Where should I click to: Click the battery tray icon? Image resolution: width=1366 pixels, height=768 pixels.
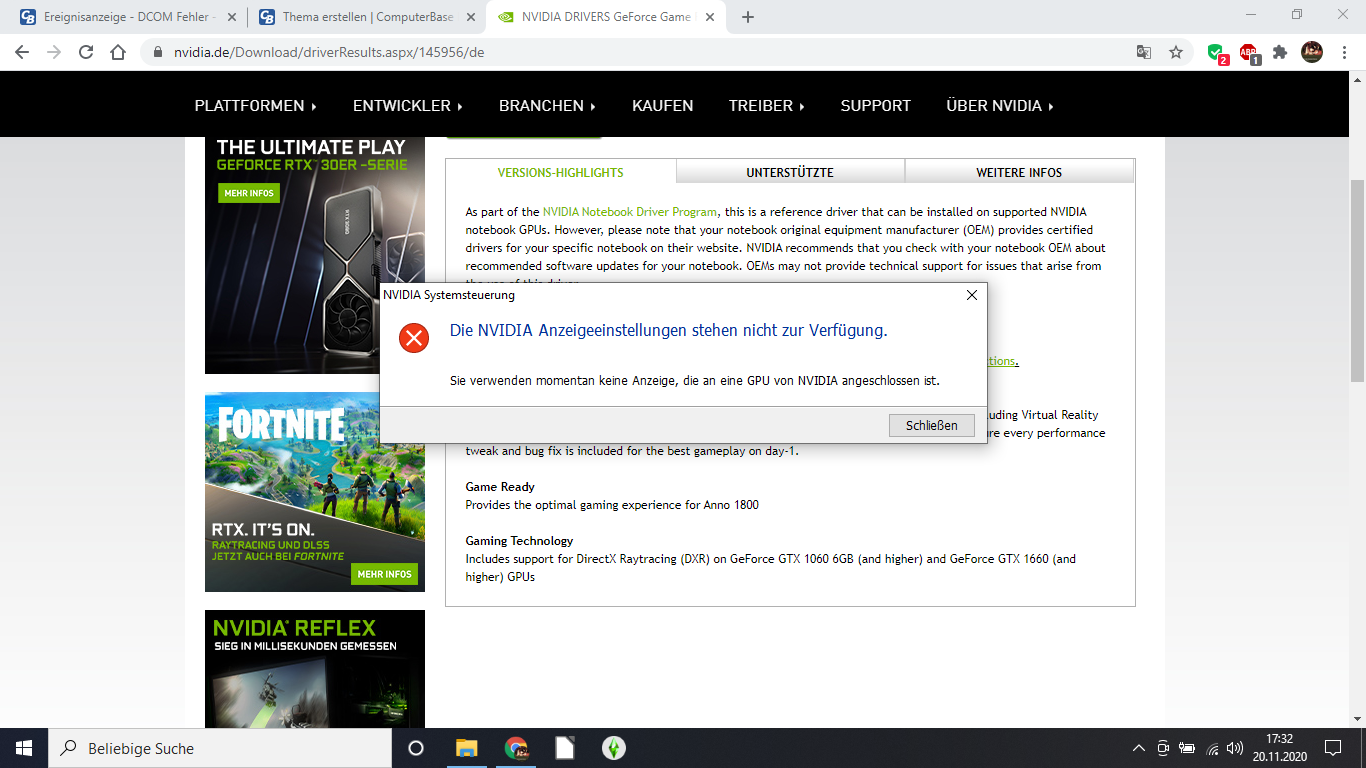(1188, 748)
